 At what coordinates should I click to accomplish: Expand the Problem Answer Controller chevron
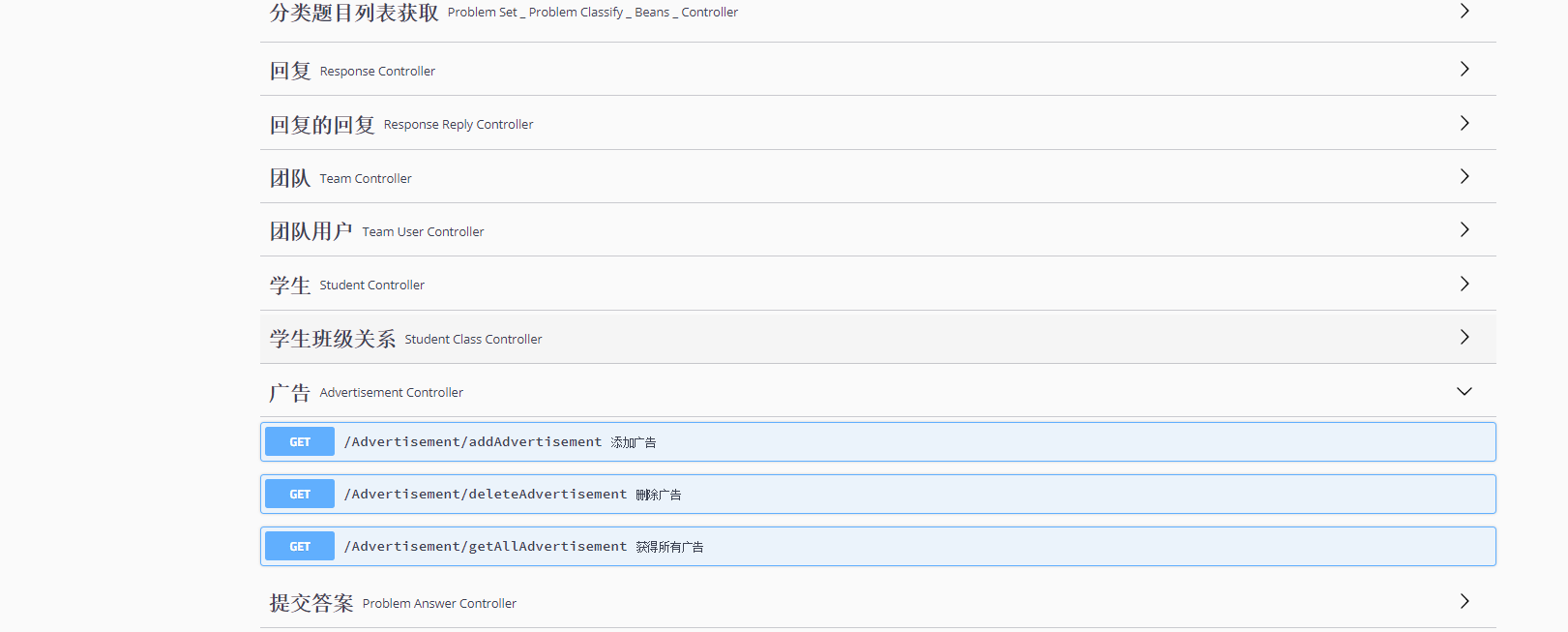[1464, 601]
